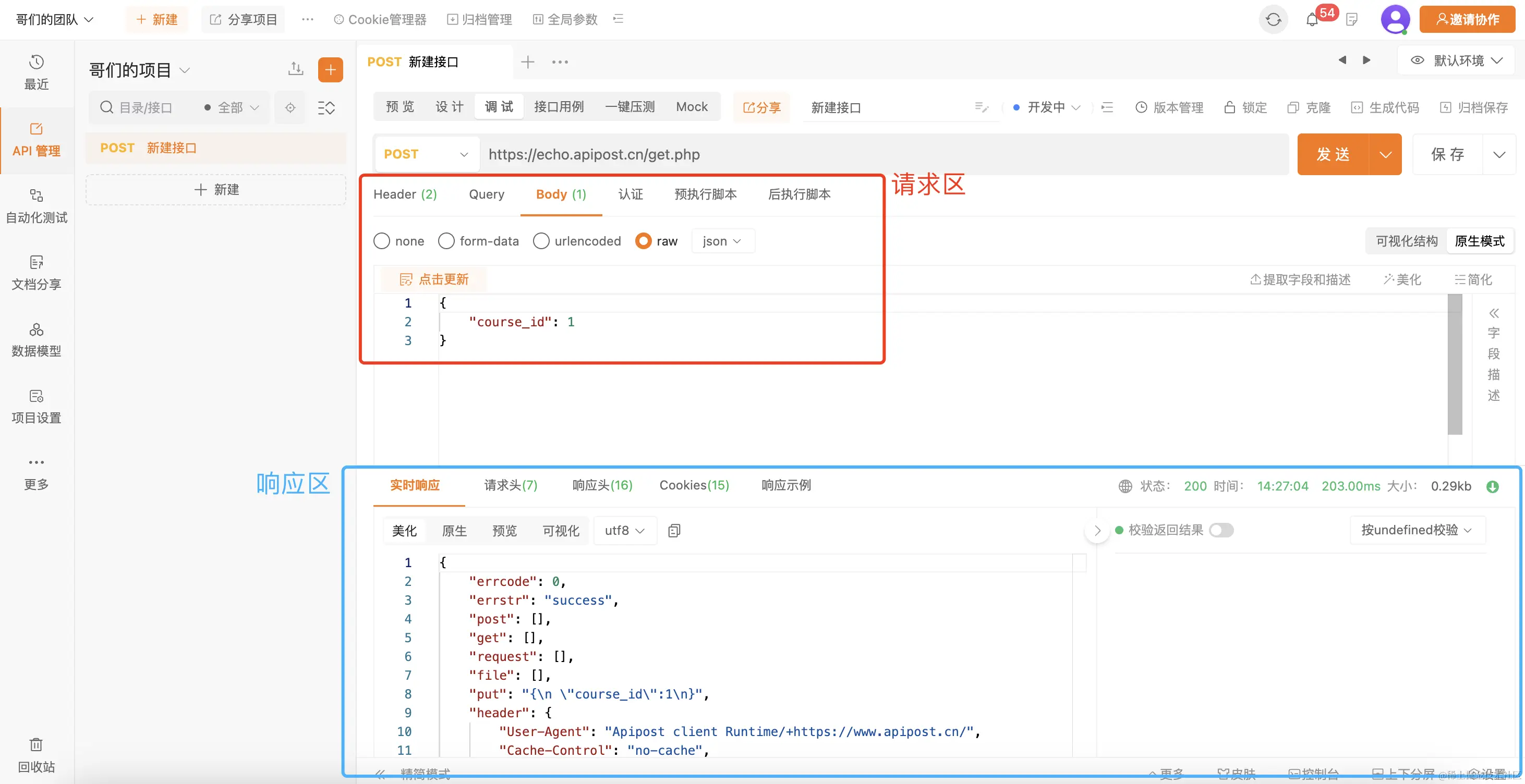This screenshot has width=1525, height=784.
Task: Select the form-data body radio option
Action: pyautogui.click(x=446, y=241)
